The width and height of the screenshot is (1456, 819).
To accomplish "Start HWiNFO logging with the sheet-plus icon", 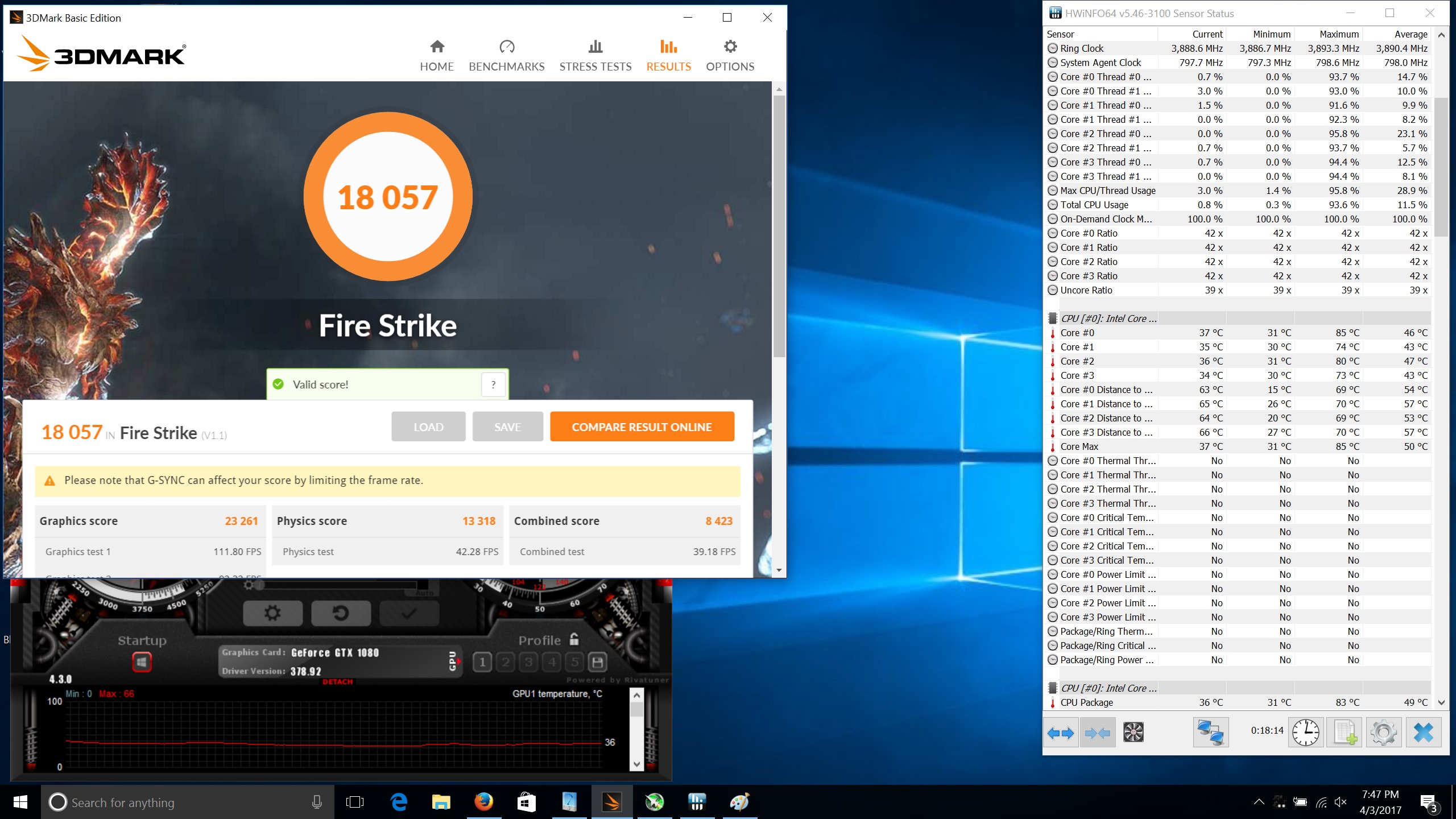I will click(1345, 733).
